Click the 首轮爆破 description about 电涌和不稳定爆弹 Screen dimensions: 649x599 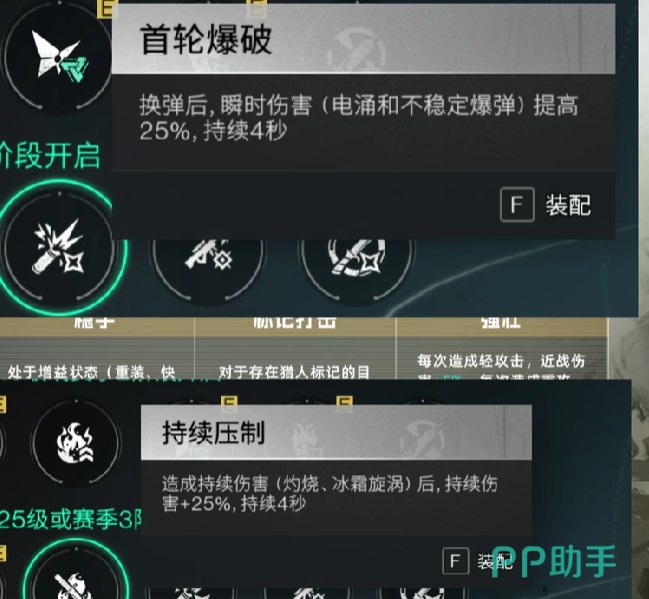pyautogui.click(x=358, y=118)
